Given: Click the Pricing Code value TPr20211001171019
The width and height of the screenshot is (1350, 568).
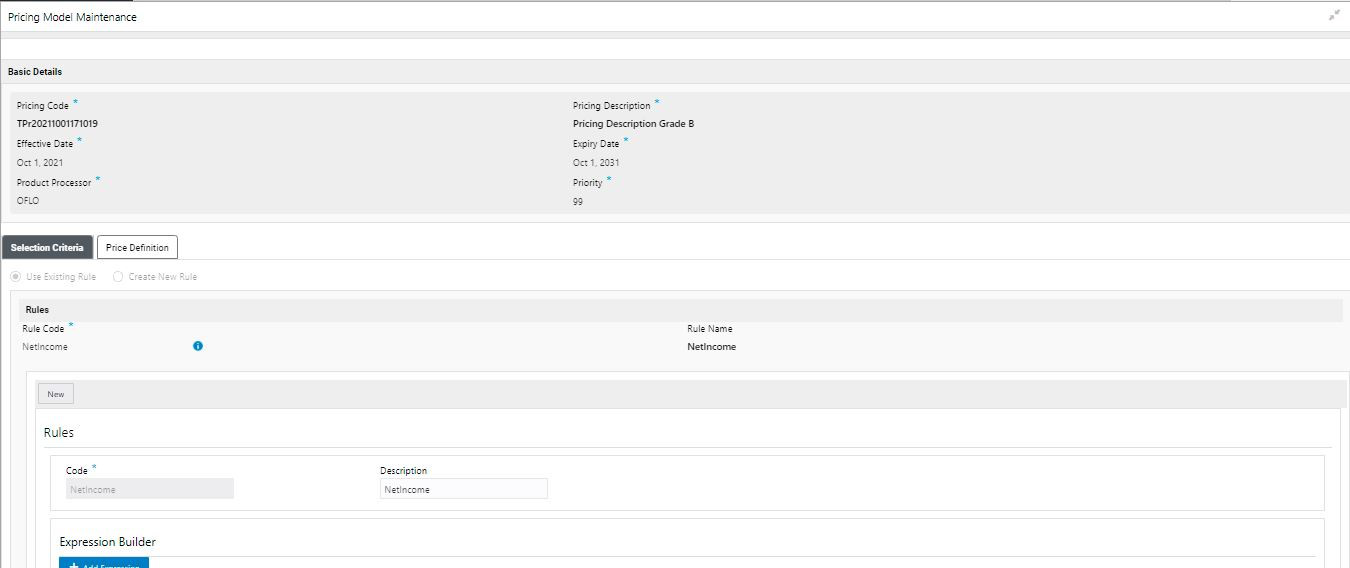Looking at the screenshot, I should click(x=57, y=124).
